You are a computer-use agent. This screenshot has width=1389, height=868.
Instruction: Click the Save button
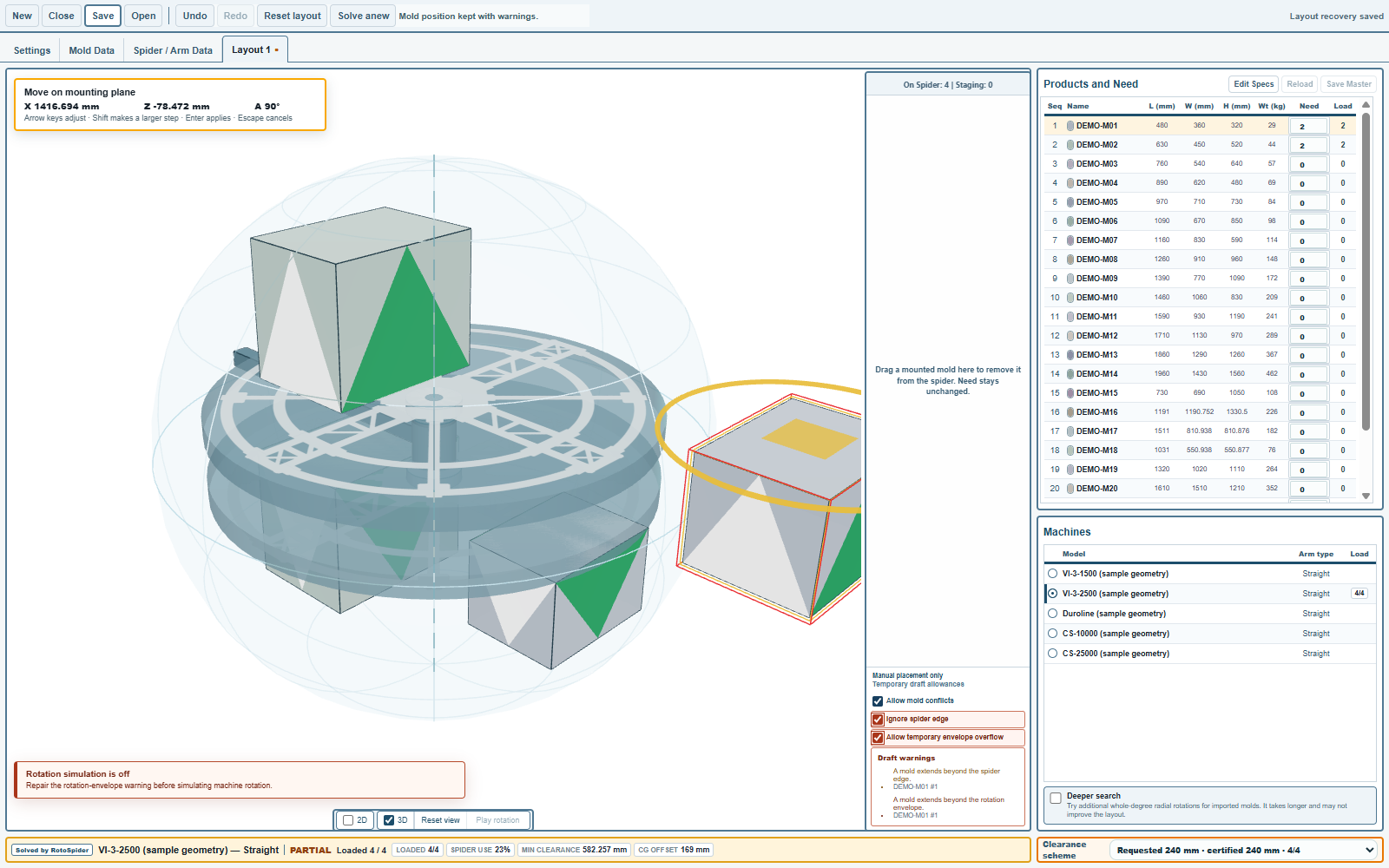point(103,16)
